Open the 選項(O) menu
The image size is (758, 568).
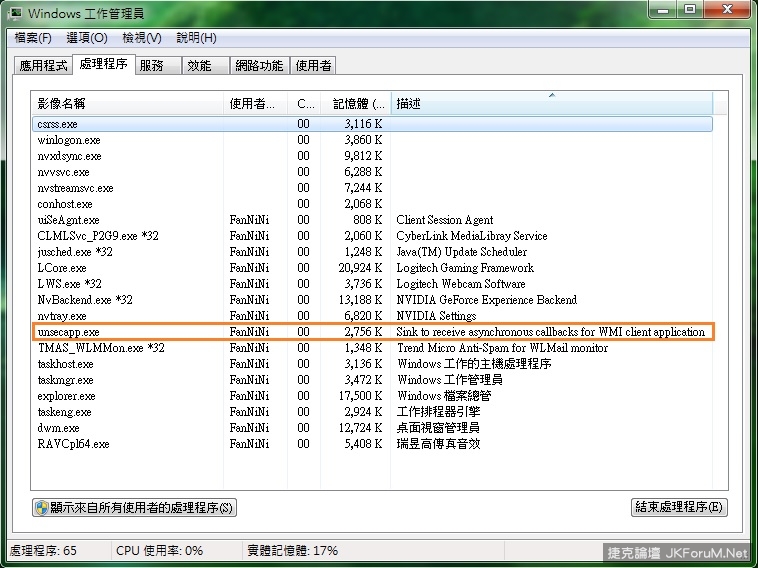[86, 38]
